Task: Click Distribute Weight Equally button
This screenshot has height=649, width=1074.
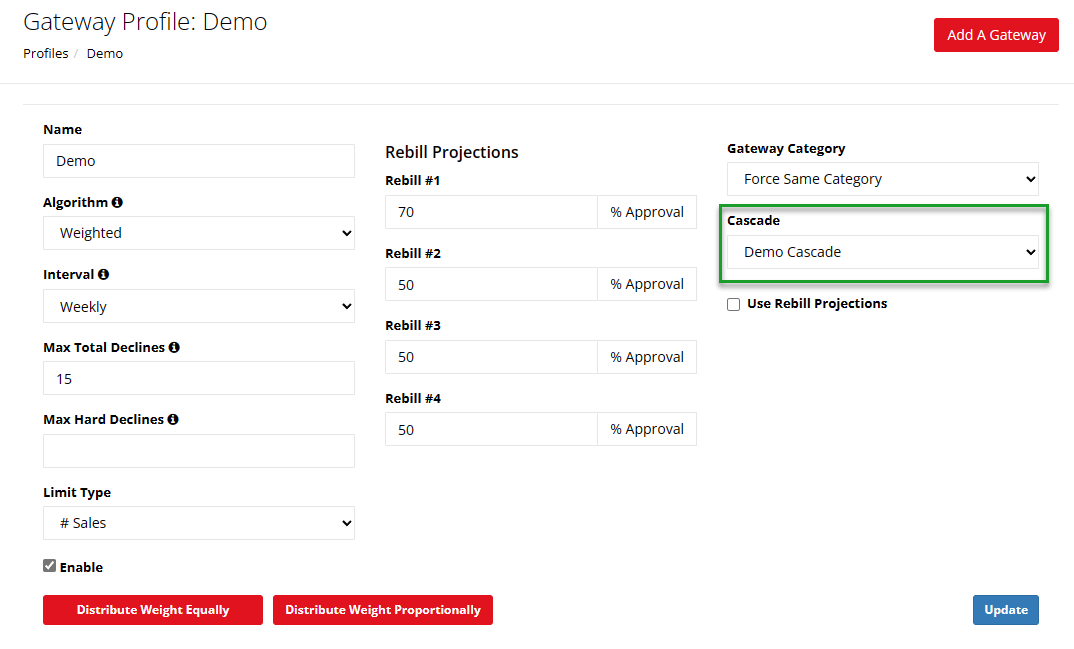Action: point(153,610)
